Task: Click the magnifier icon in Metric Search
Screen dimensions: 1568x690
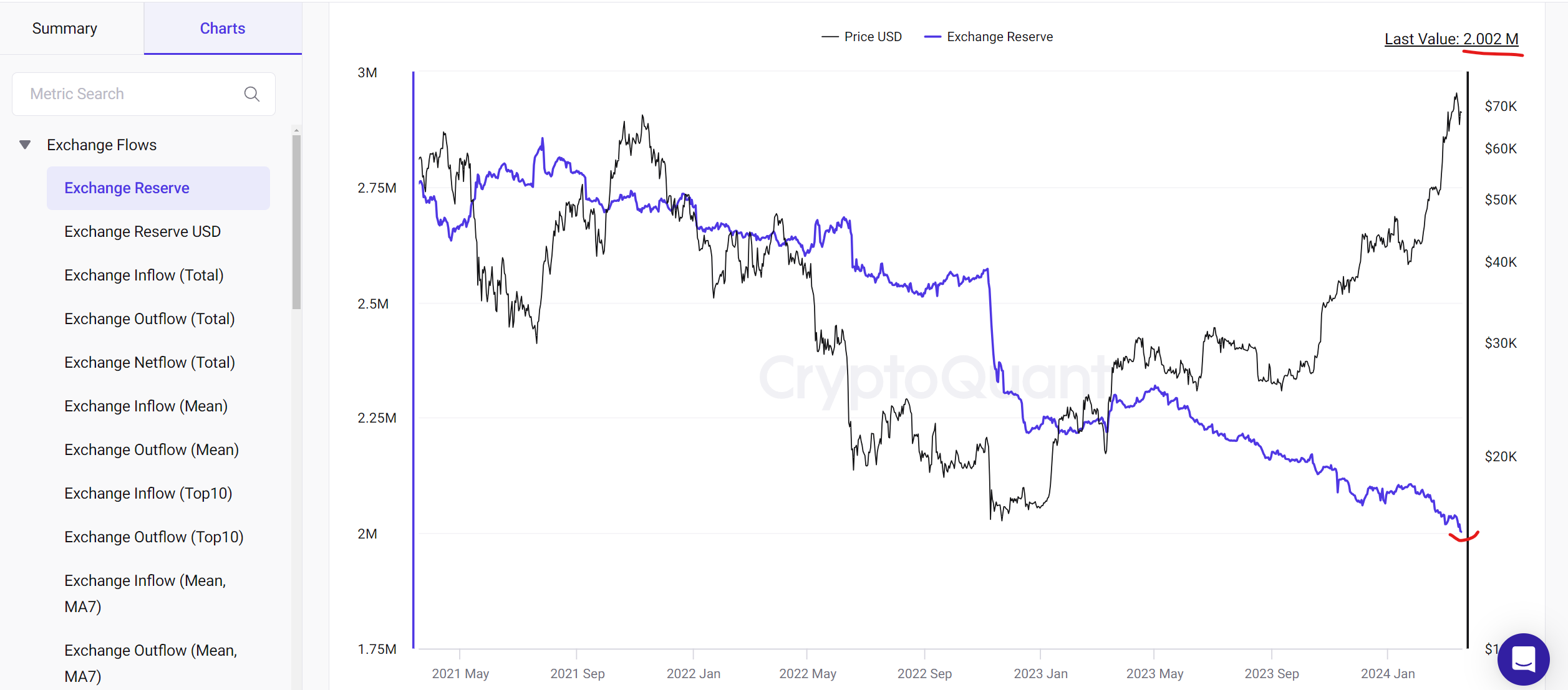Action: click(x=252, y=94)
